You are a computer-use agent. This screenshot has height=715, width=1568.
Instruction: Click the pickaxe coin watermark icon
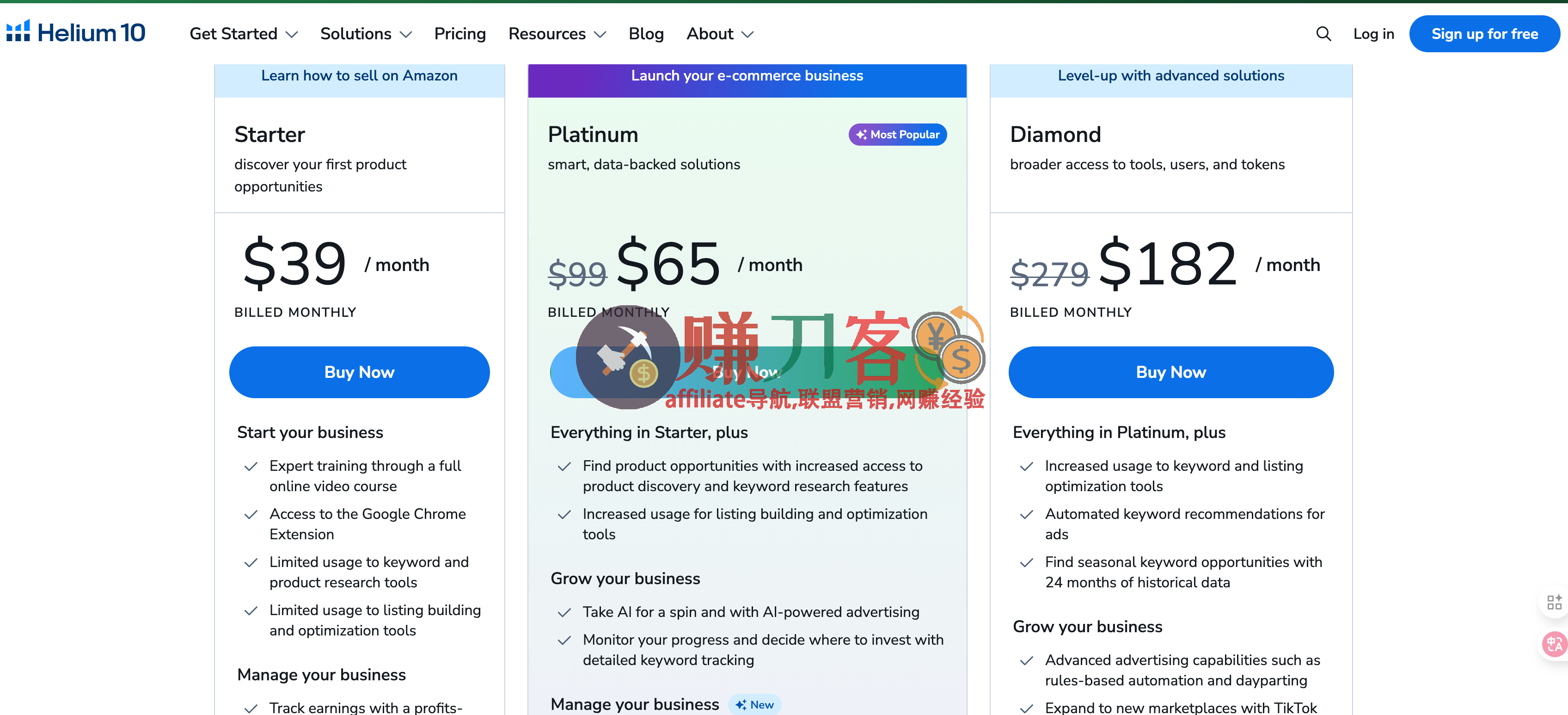point(628,357)
